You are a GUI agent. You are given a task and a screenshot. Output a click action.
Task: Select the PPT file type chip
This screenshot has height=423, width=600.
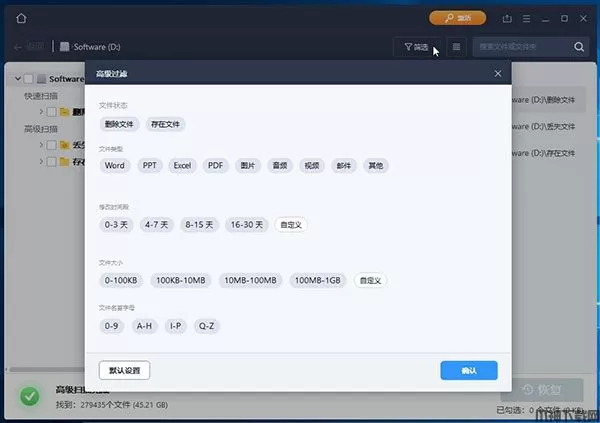point(149,165)
